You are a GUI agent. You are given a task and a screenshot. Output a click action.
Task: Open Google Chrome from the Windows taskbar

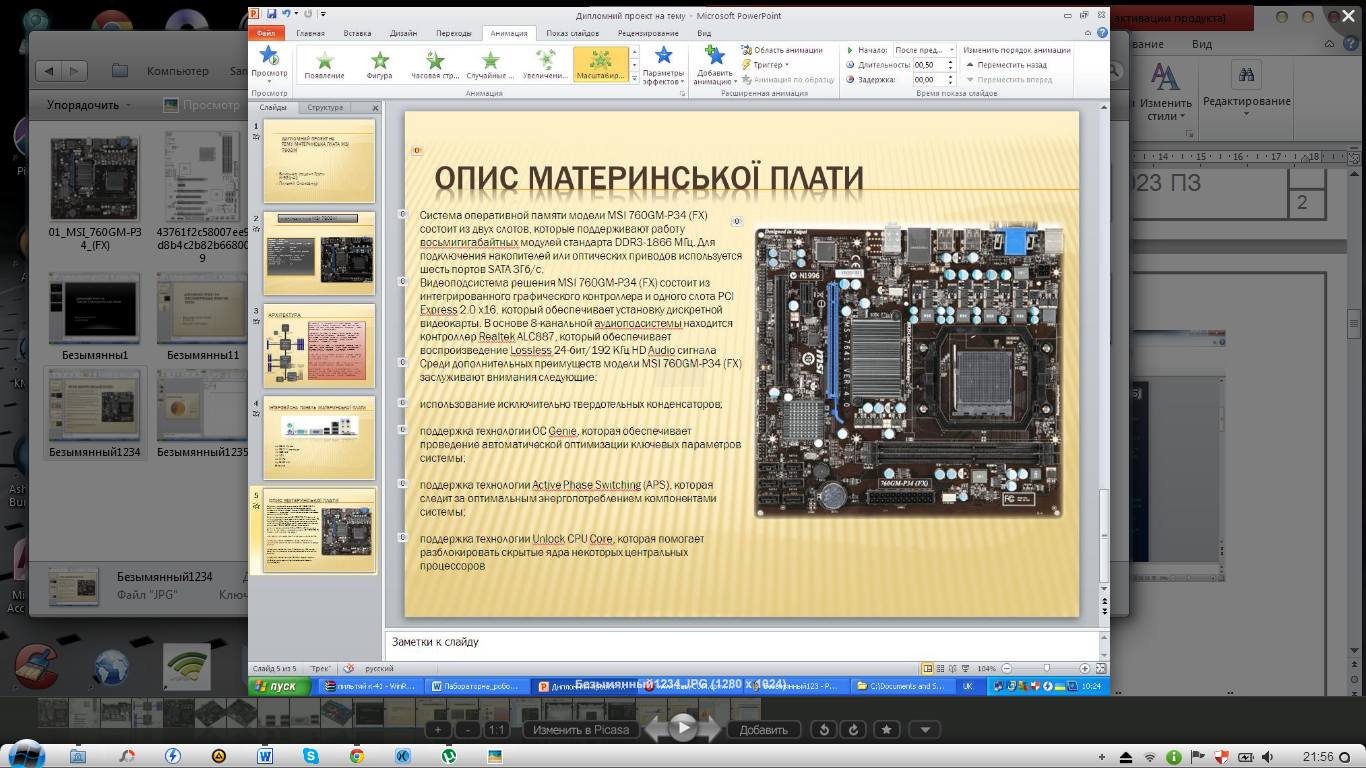pyautogui.click(x=357, y=756)
